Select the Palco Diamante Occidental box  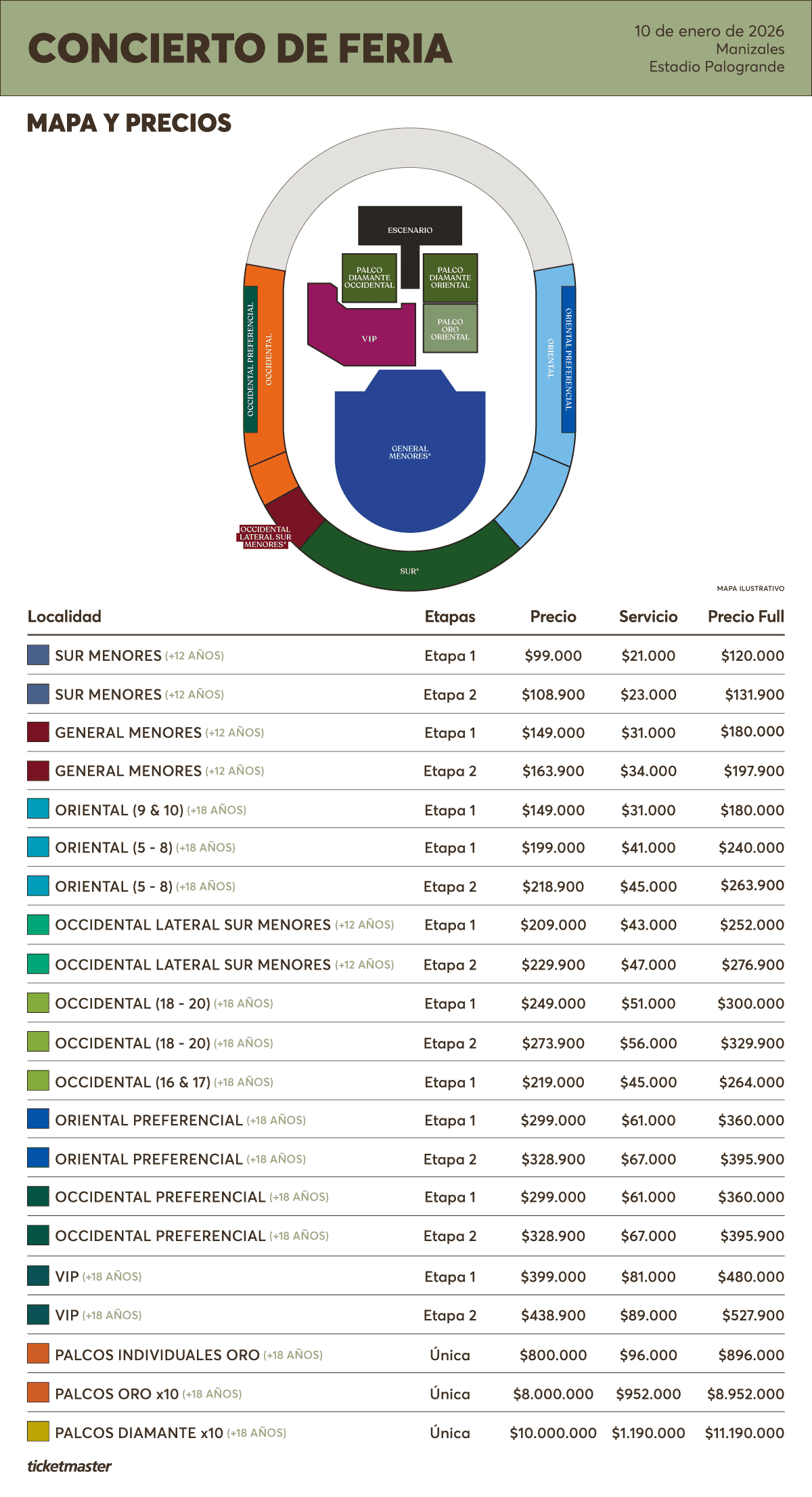coord(369,278)
